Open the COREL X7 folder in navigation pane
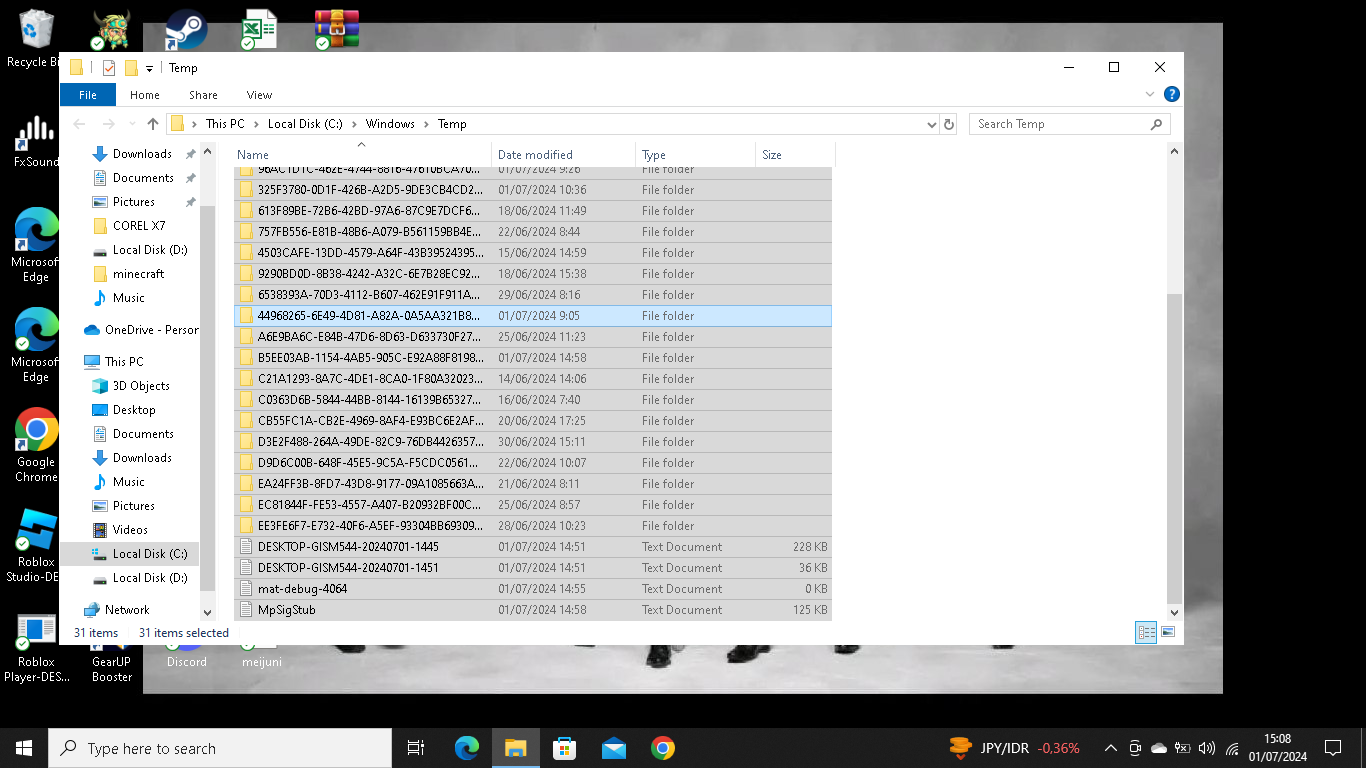Viewport: 1366px width, 768px height. point(139,226)
